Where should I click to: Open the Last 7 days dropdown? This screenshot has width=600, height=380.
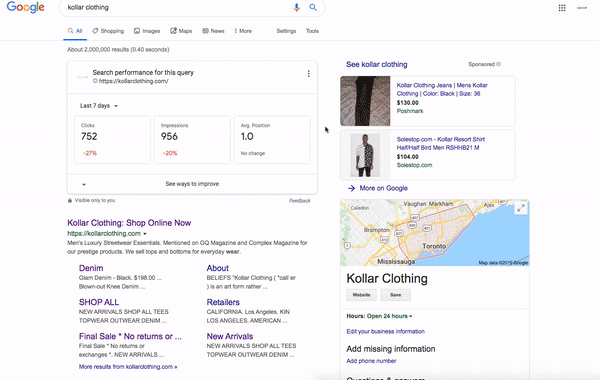[99, 106]
